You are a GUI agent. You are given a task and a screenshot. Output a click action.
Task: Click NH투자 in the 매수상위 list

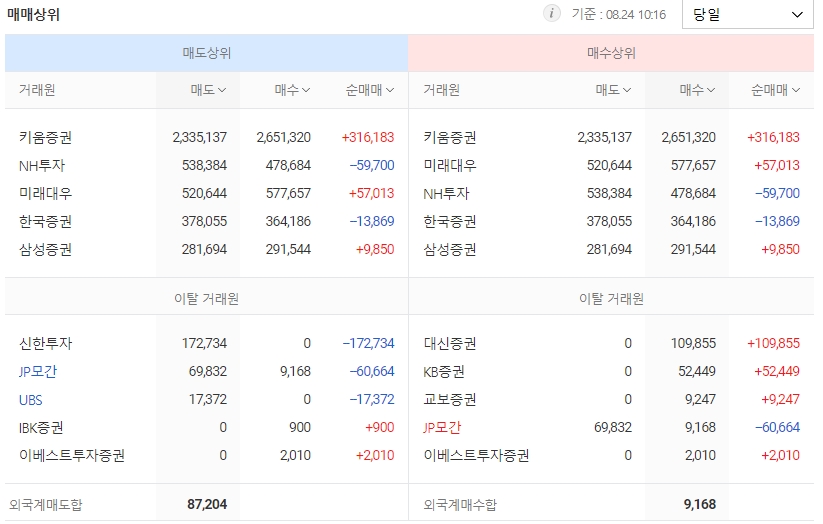pyautogui.click(x=446, y=194)
